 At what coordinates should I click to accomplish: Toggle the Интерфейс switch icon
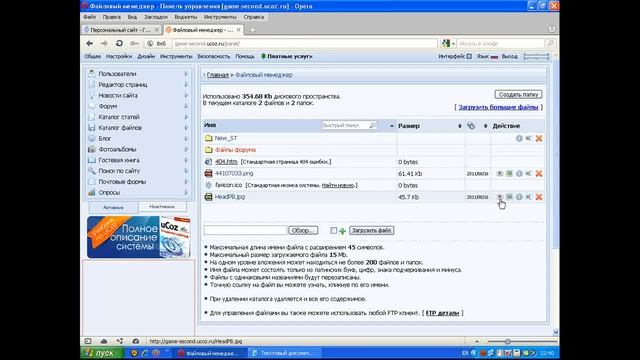pyautogui.click(x=469, y=56)
